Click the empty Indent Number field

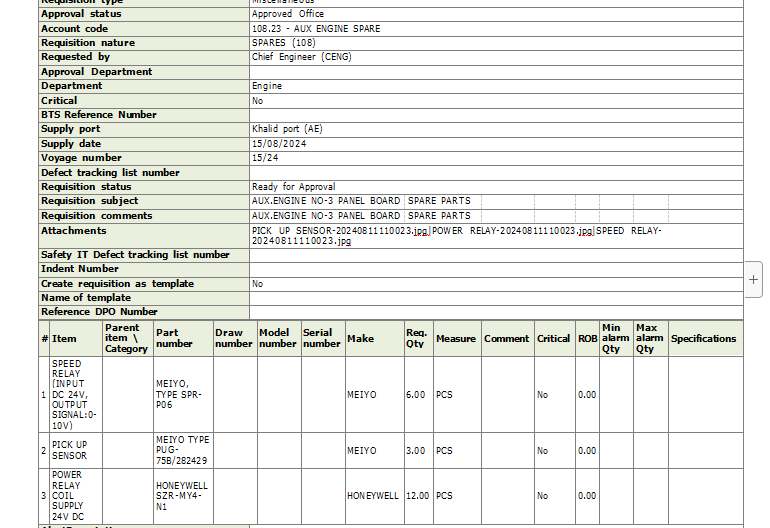pos(495,269)
